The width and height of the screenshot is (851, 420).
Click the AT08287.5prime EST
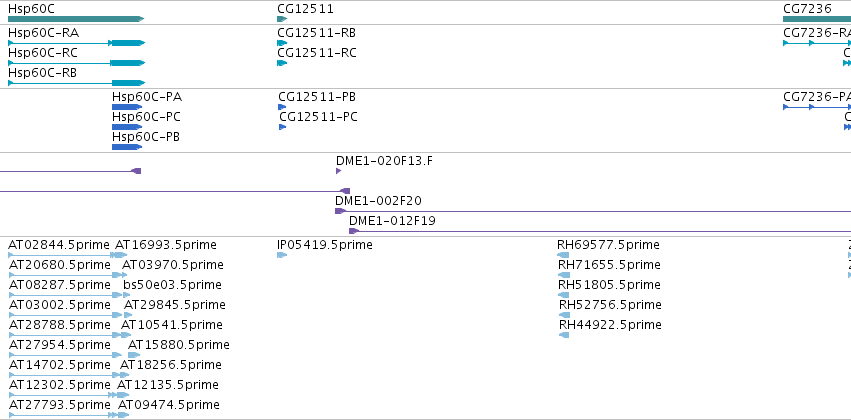coord(66,295)
